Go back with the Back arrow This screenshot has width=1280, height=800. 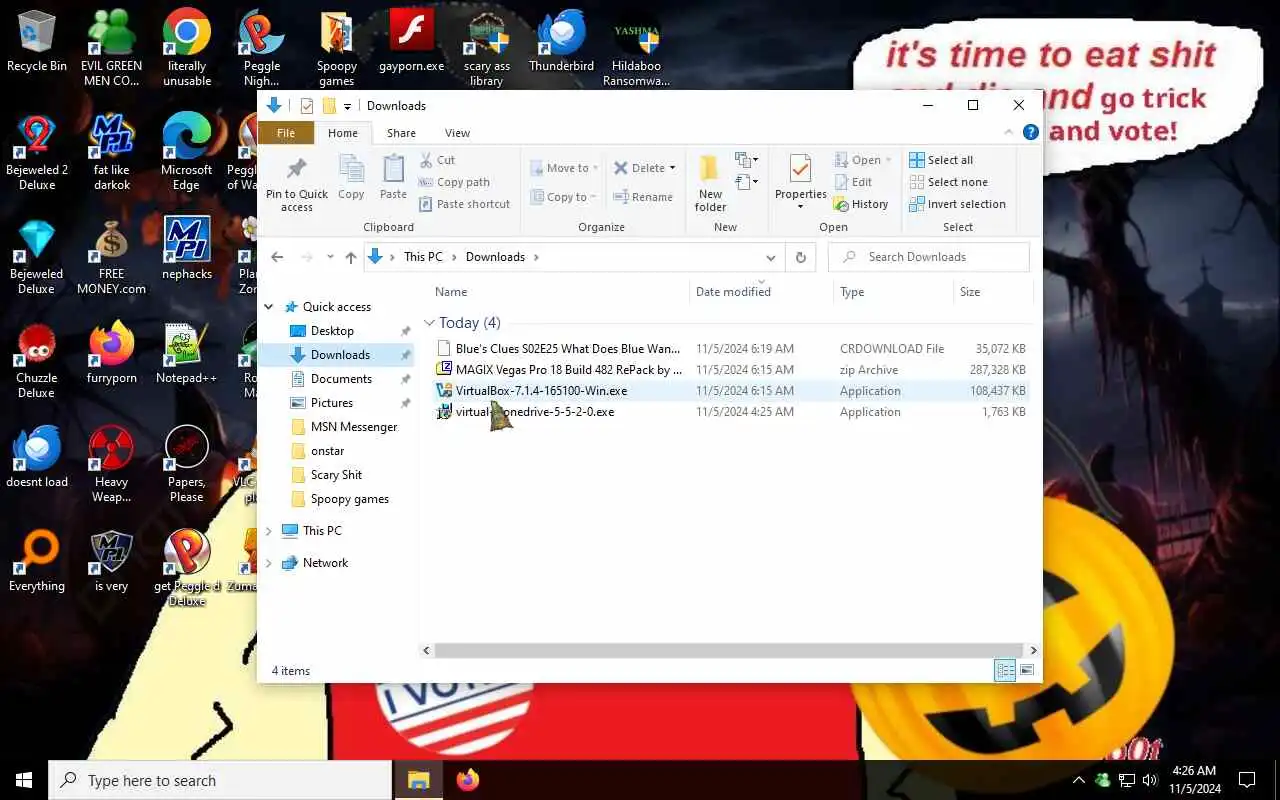(x=278, y=257)
